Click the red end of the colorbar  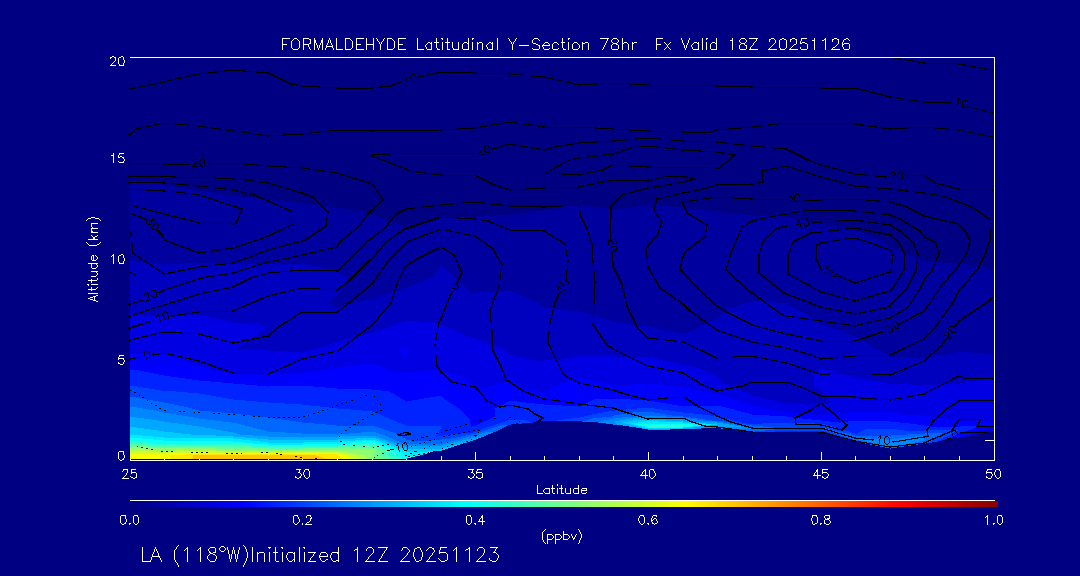pyautogui.click(x=988, y=502)
